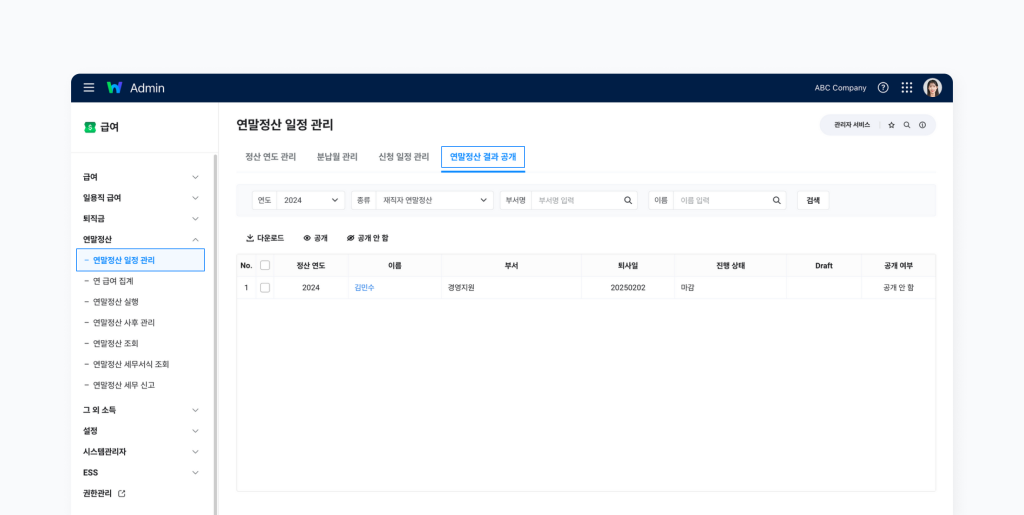Select 연말정산 일정 관리 in sidebar

[x=140, y=260]
